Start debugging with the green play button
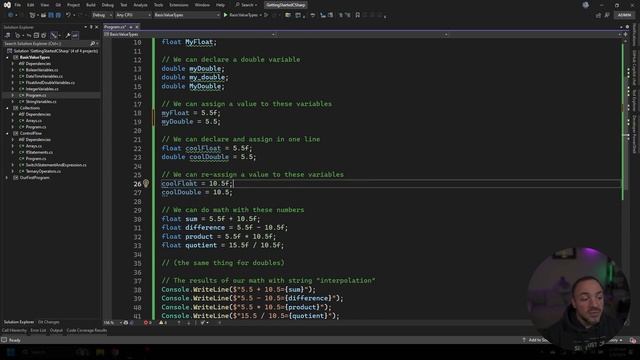 pos(225,15)
